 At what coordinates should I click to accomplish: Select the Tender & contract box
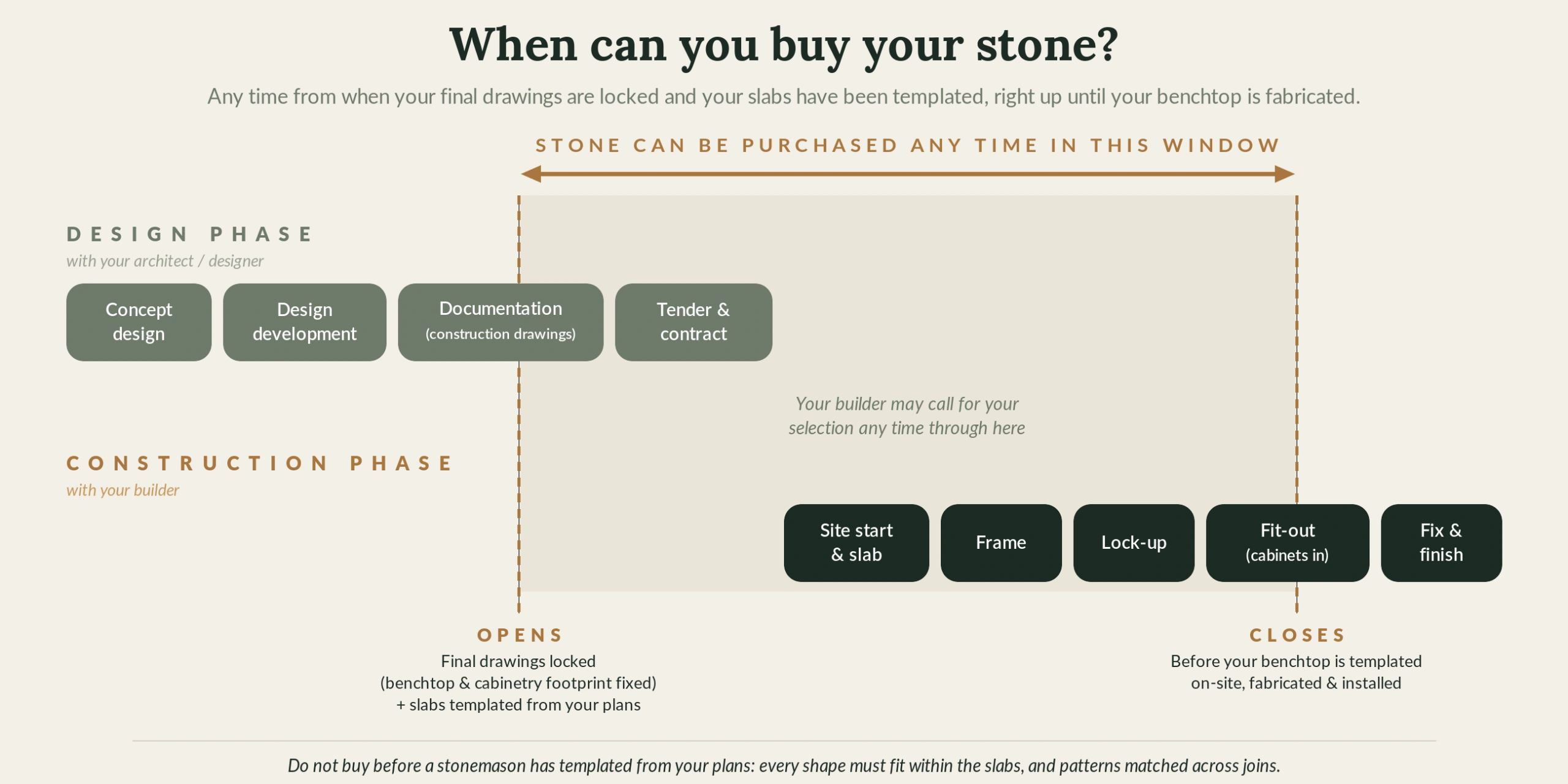tap(693, 322)
